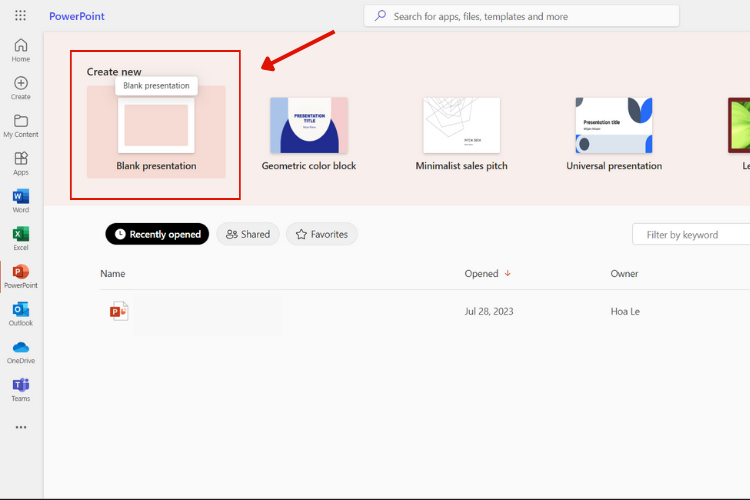Click the Jul 28, 2023 date cell
The width and height of the screenshot is (750, 500).
489,311
